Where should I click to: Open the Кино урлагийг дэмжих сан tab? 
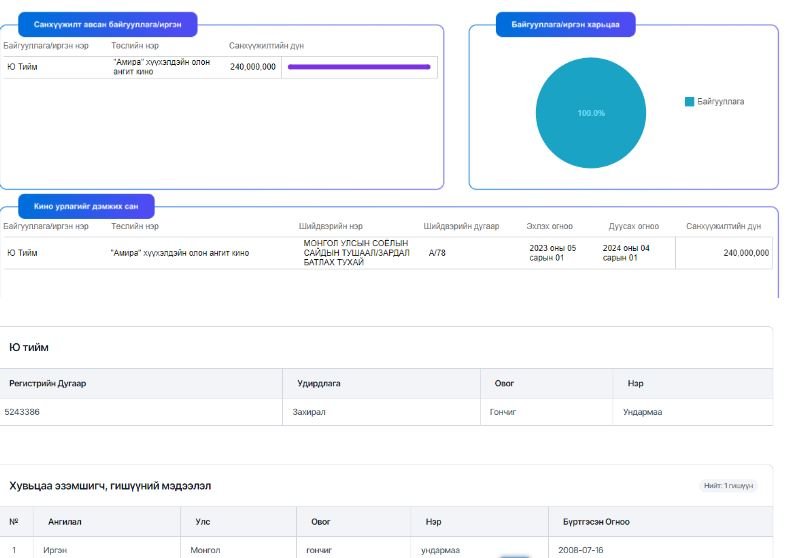86,206
